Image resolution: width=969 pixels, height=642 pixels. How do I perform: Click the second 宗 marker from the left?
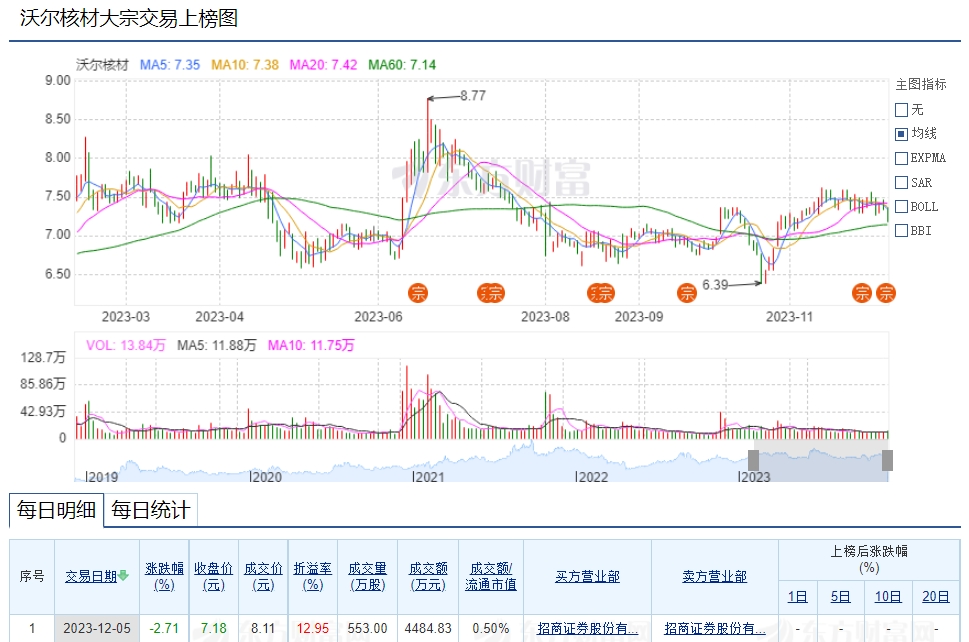coord(492,293)
